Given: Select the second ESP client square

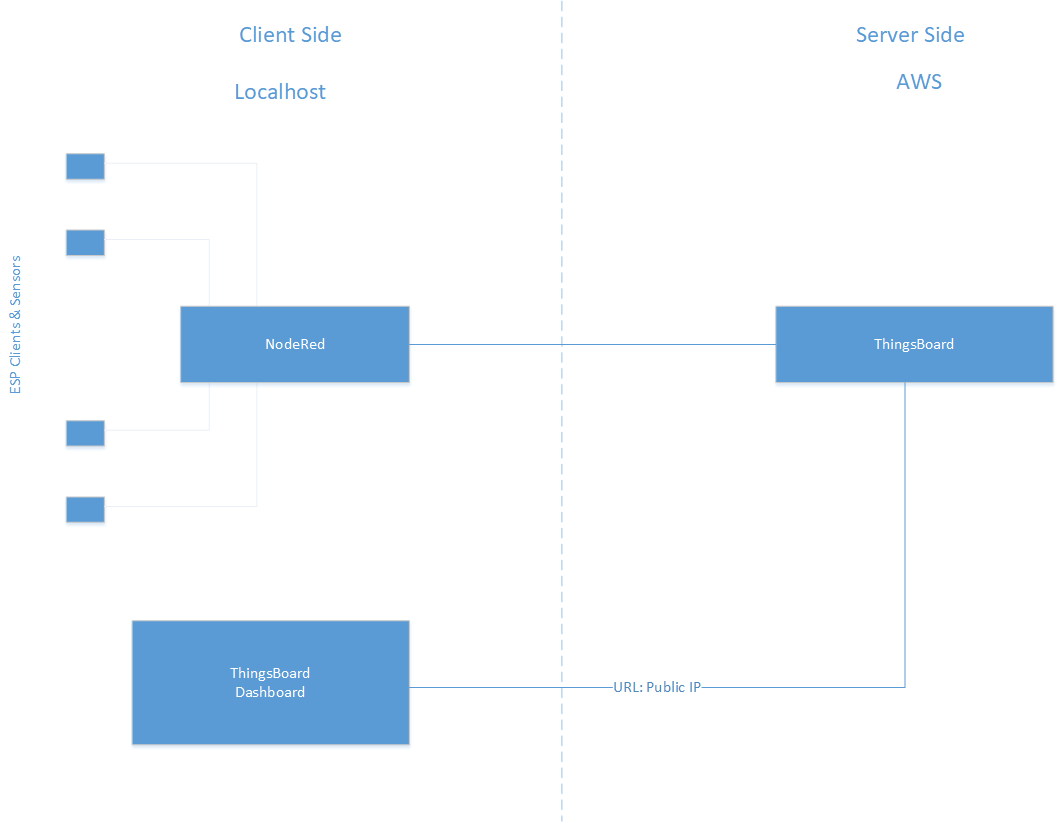Looking at the screenshot, I should tap(85, 242).
